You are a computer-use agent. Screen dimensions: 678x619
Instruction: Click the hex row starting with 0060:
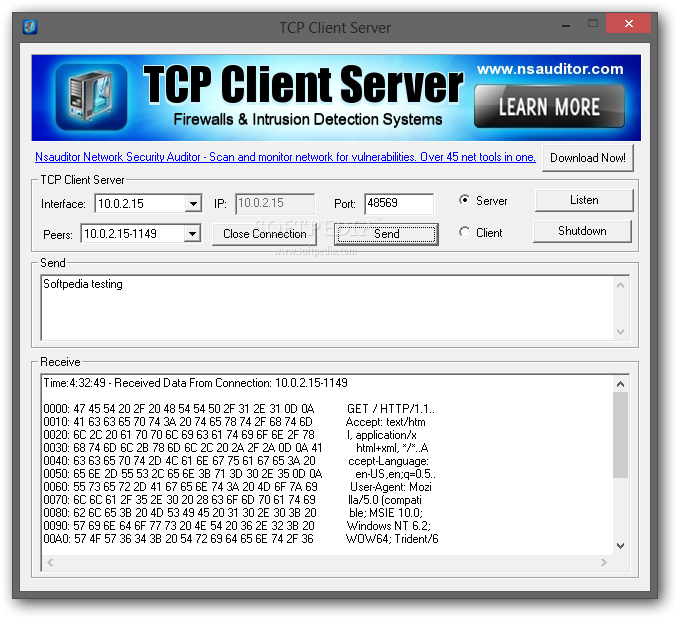pyautogui.click(x=180, y=487)
